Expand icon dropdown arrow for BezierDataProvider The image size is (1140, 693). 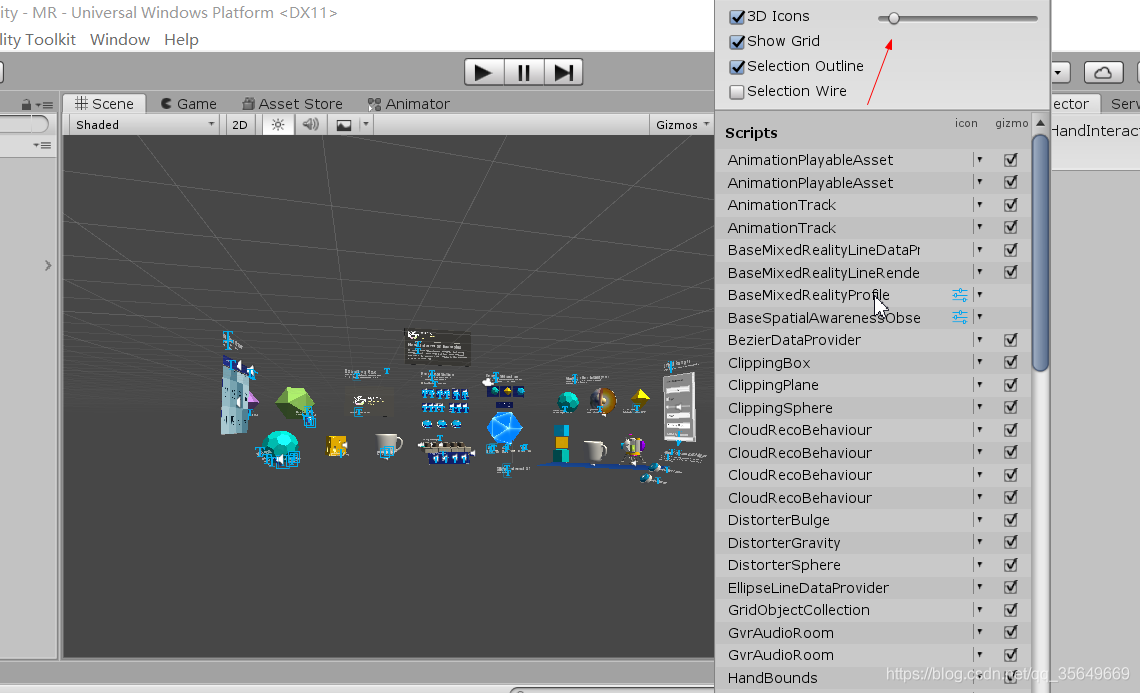tap(980, 340)
